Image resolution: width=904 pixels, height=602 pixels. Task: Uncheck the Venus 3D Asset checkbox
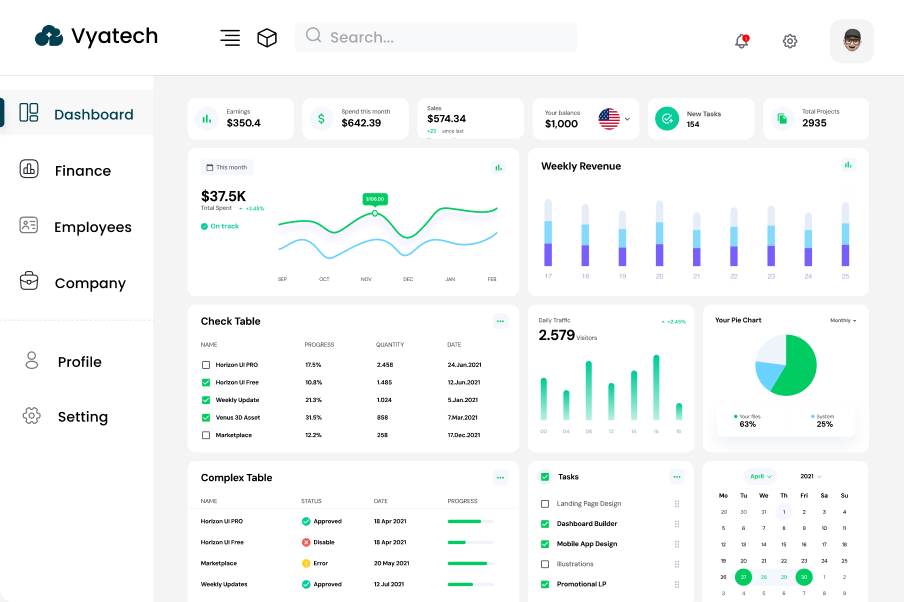(206, 417)
